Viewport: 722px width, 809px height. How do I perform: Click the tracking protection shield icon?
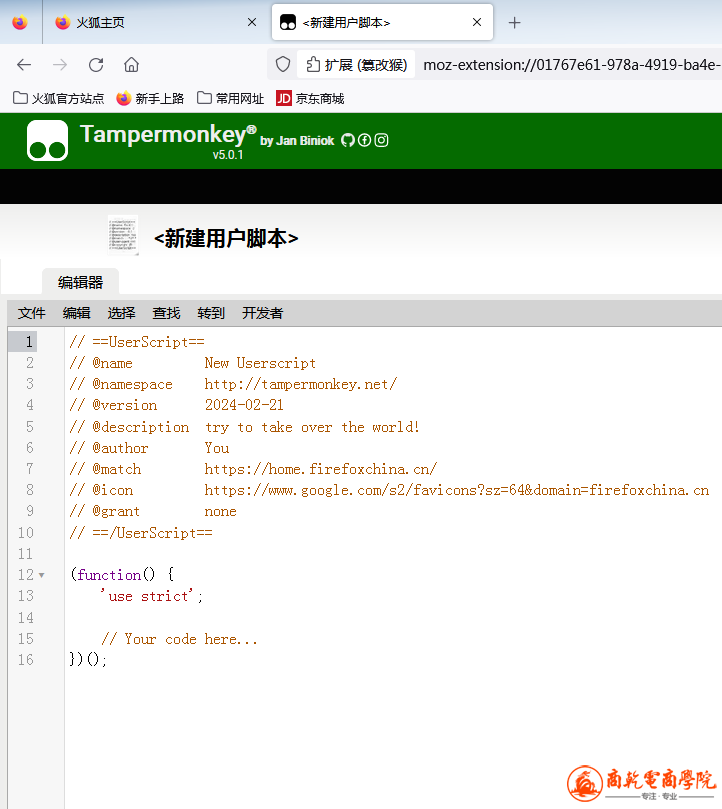(x=283, y=64)
